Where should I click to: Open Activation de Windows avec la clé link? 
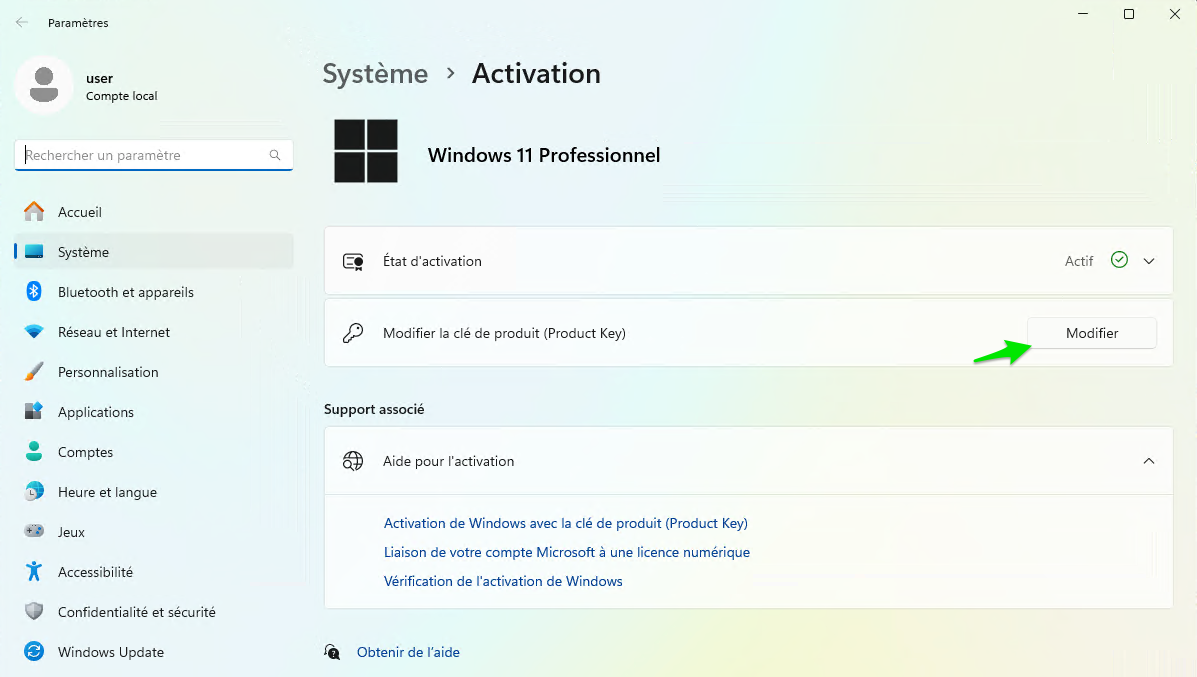566,523
